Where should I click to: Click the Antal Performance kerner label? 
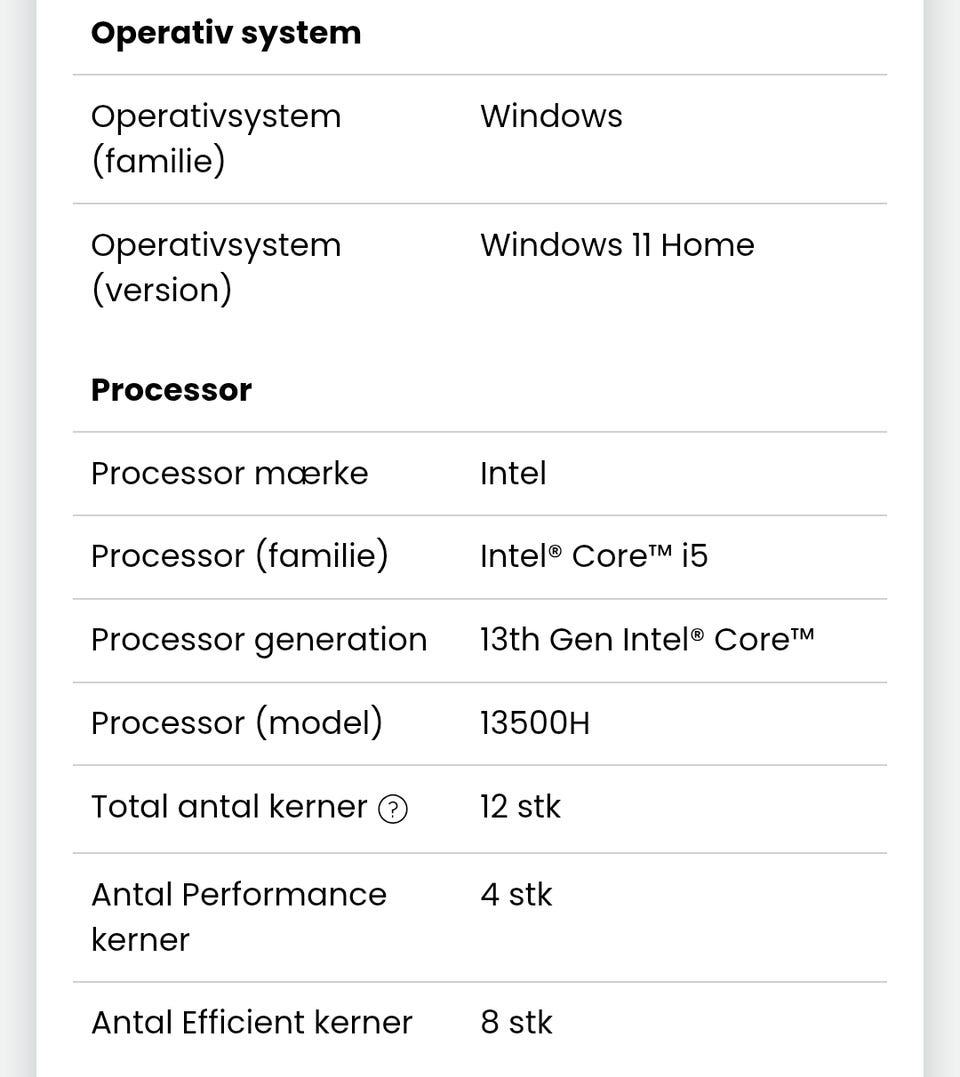[238, 916]
